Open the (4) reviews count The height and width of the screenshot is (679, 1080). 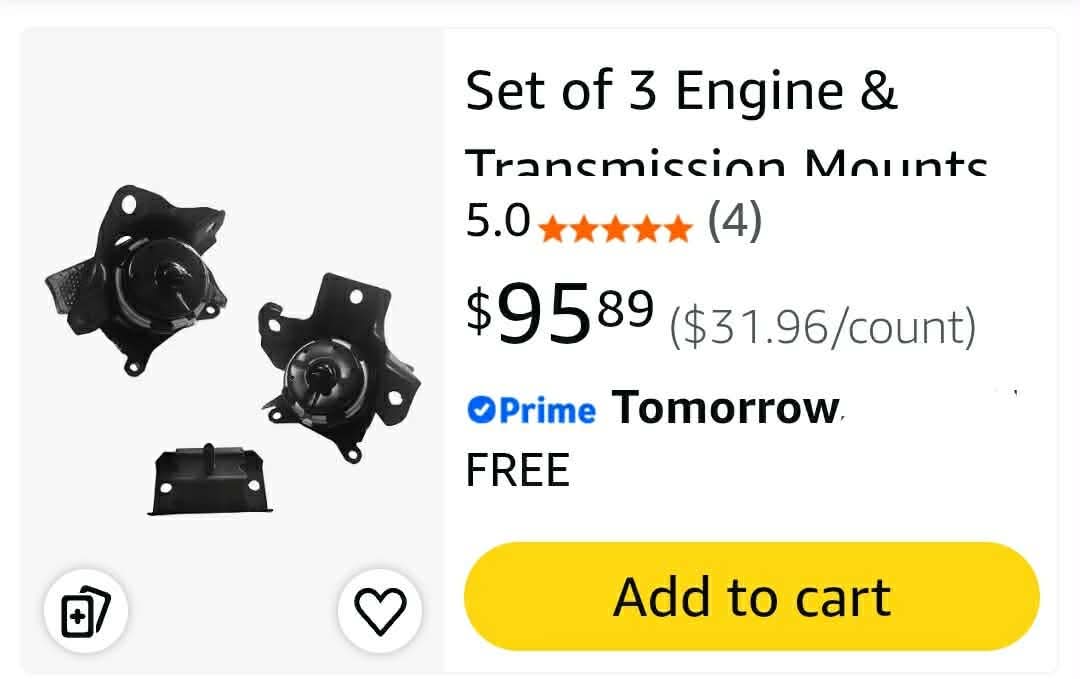point(735,221)
